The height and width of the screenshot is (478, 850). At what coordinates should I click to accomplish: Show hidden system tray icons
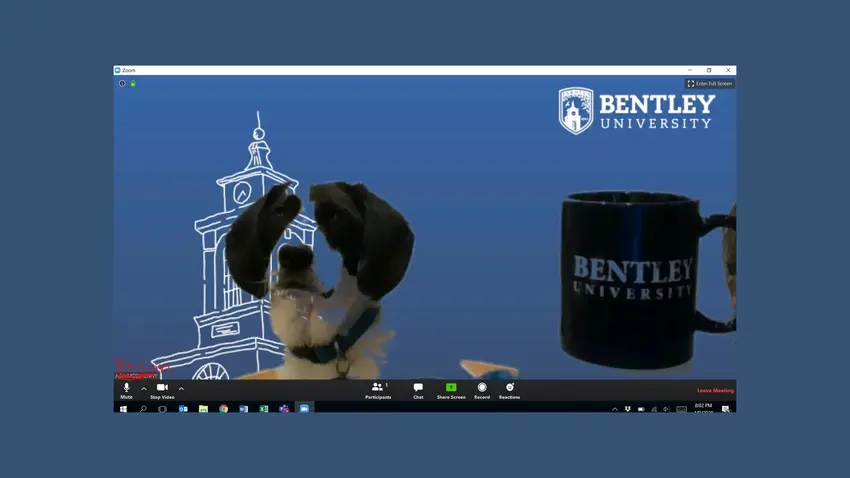pos(615,409)
